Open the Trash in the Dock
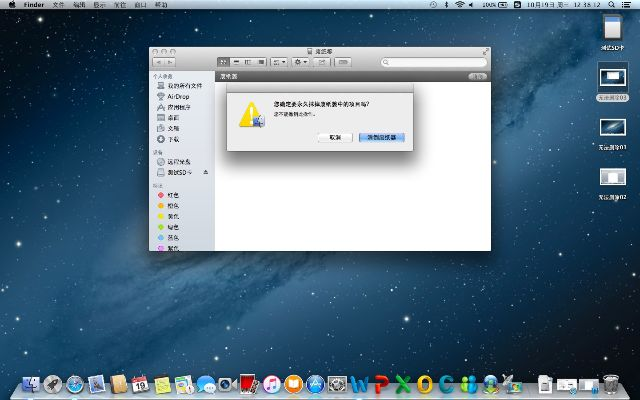Screen dimensions: 640x400 pos(611,384)
